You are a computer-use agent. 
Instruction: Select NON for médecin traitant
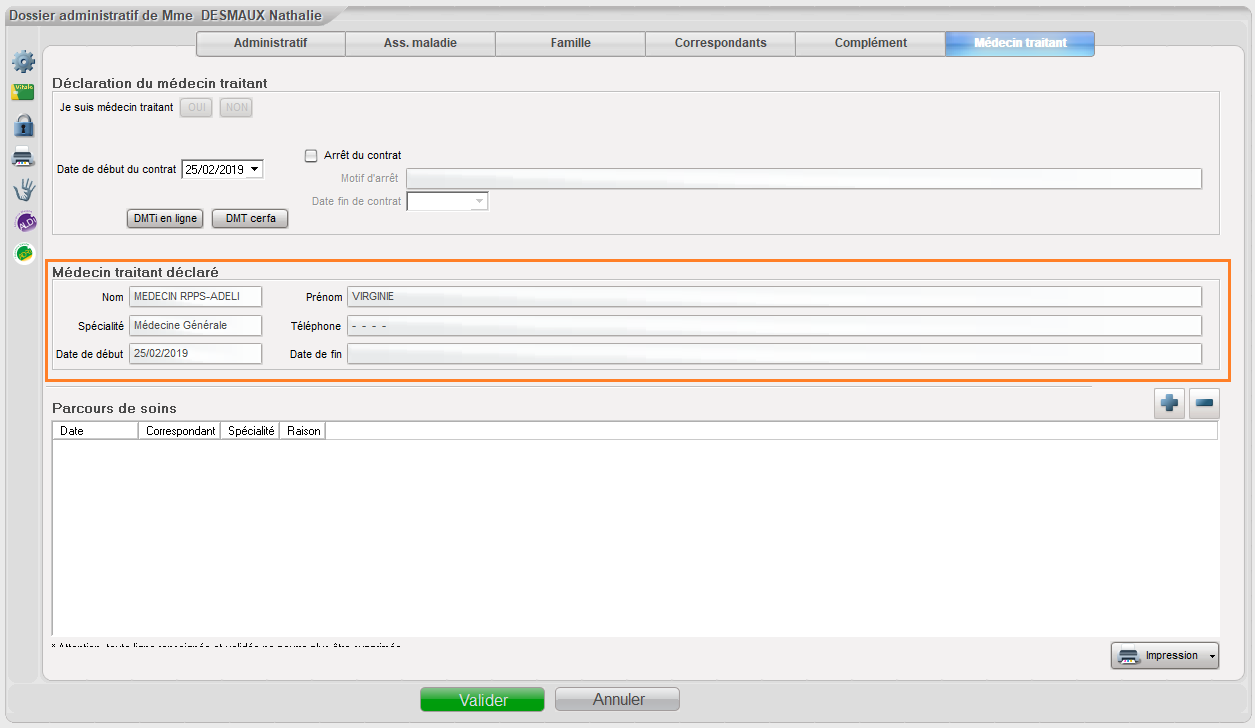[x=236, y=107]
